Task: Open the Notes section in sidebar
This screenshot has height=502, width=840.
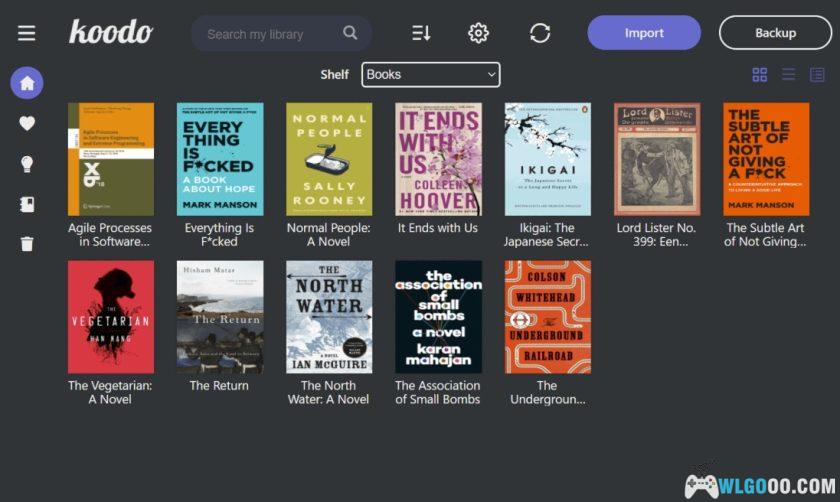Action: tap(27, 204)
